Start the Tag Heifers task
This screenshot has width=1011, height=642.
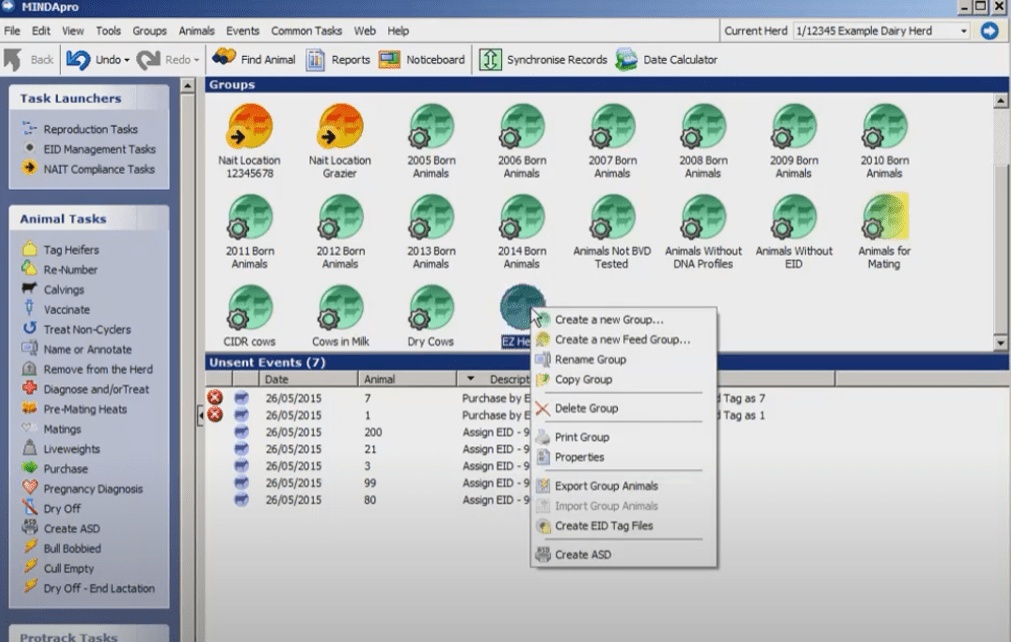click(61, 249)
